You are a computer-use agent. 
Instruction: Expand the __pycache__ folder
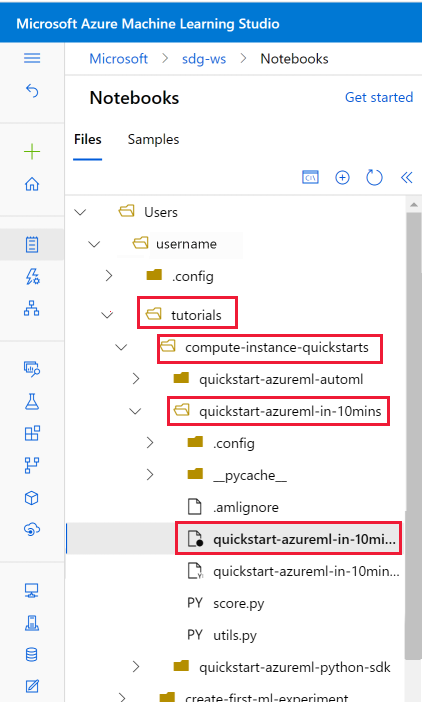click(150, 475)
